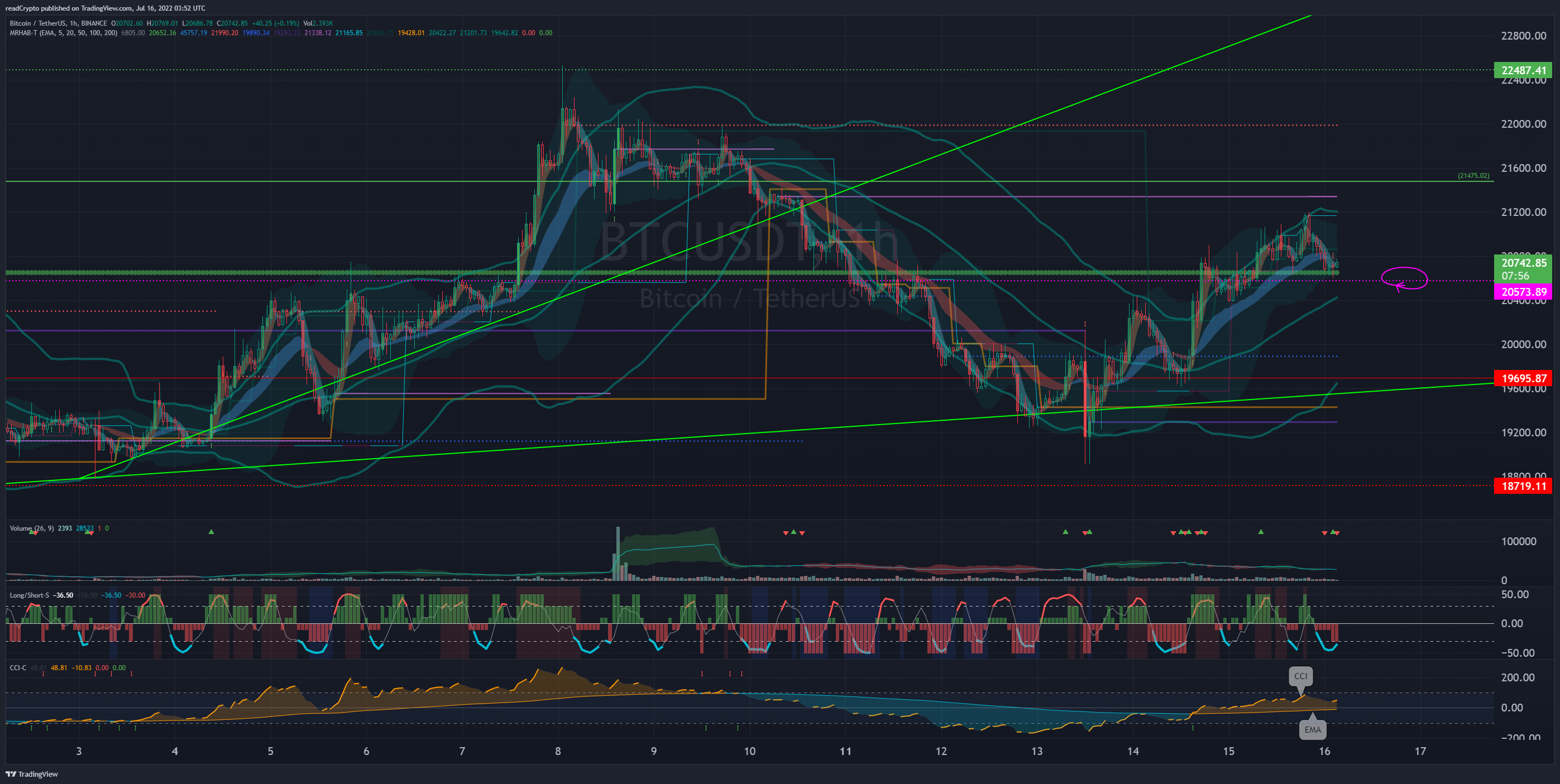The height and width of the screenshot is (784, 1560).
Task: Click the 21600.00 price axis value
Action: point(1523,168)
